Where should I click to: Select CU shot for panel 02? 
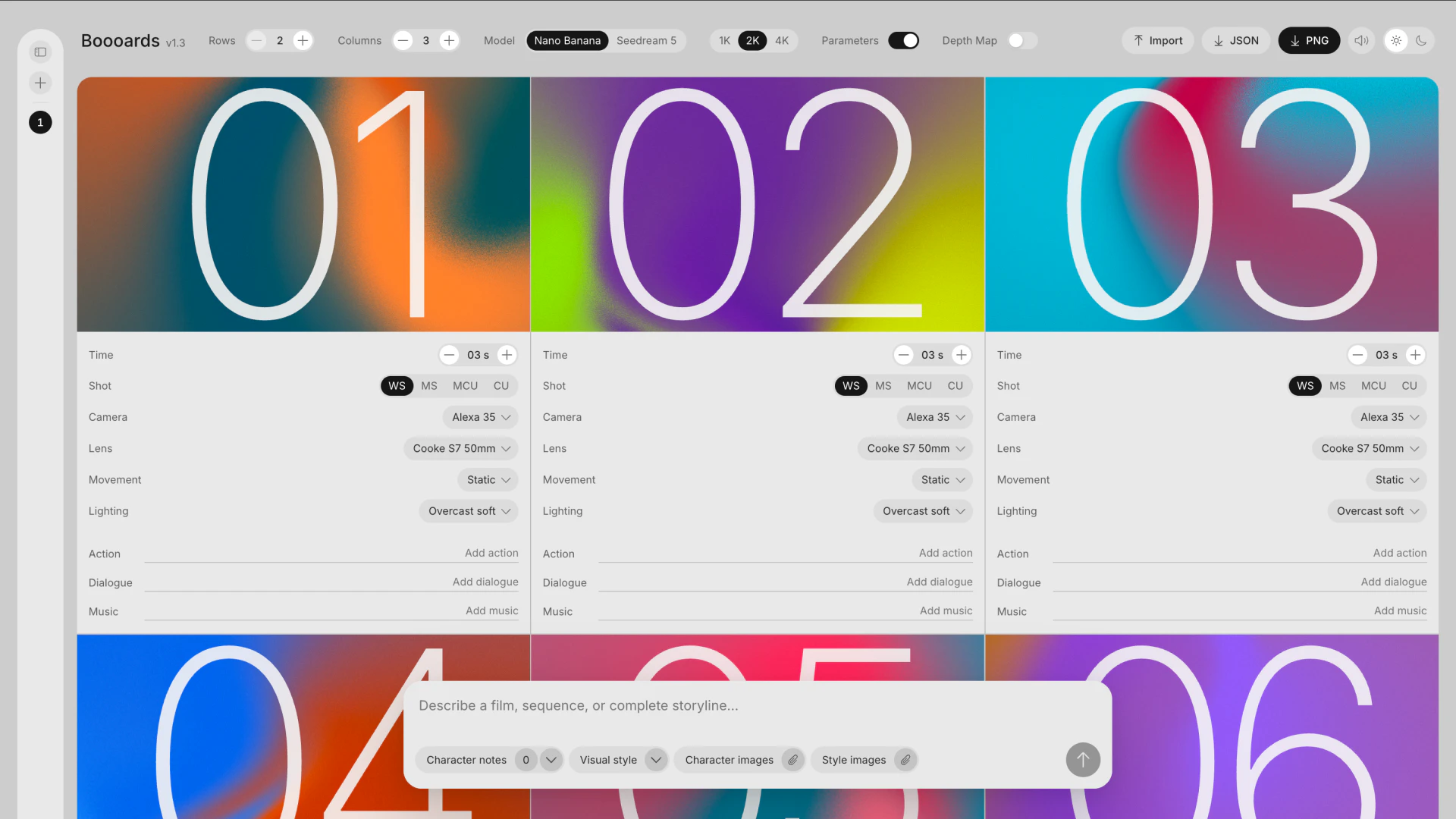955,386
